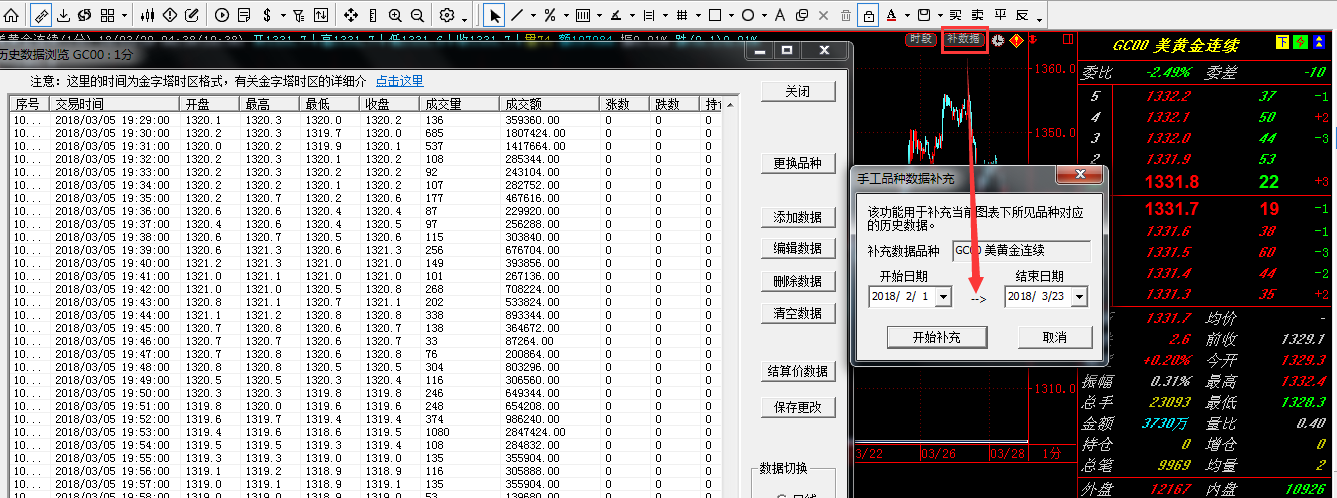This screenshot has height=498, width=1337.
Task: Open the end date dropdown
Action: click(x=1078, y=297)
